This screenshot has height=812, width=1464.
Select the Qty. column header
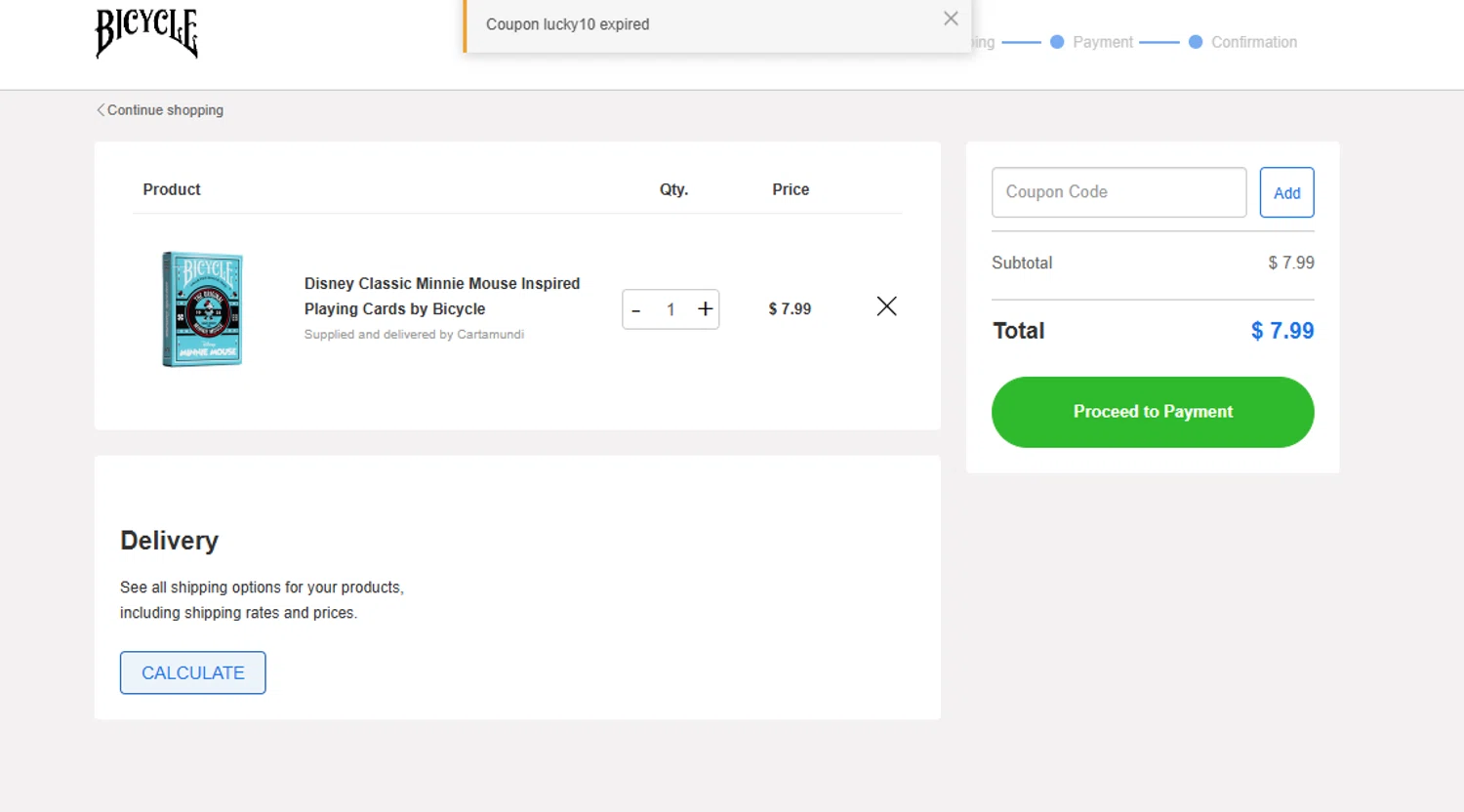(673, 189)
